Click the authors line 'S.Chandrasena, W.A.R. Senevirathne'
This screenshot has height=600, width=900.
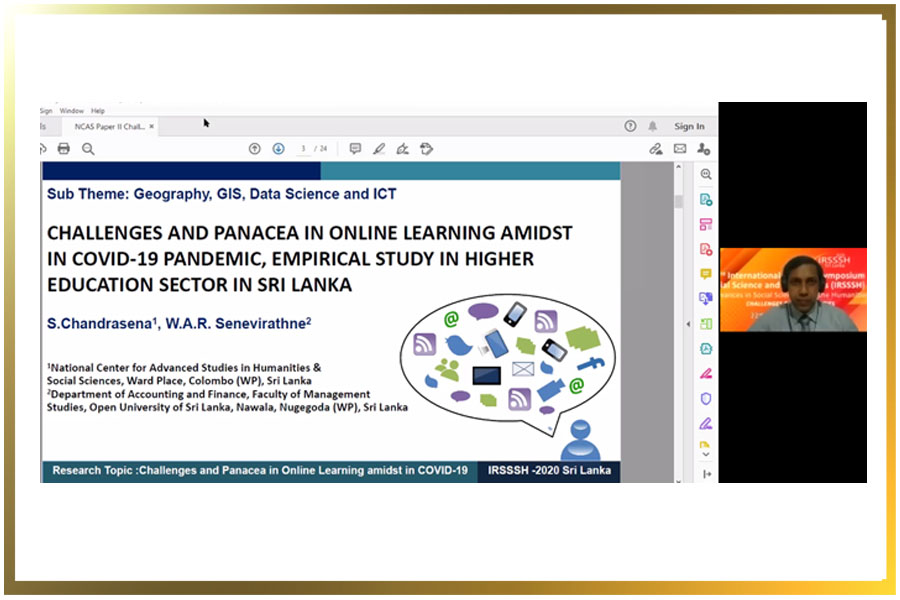[x=179, y=323]
